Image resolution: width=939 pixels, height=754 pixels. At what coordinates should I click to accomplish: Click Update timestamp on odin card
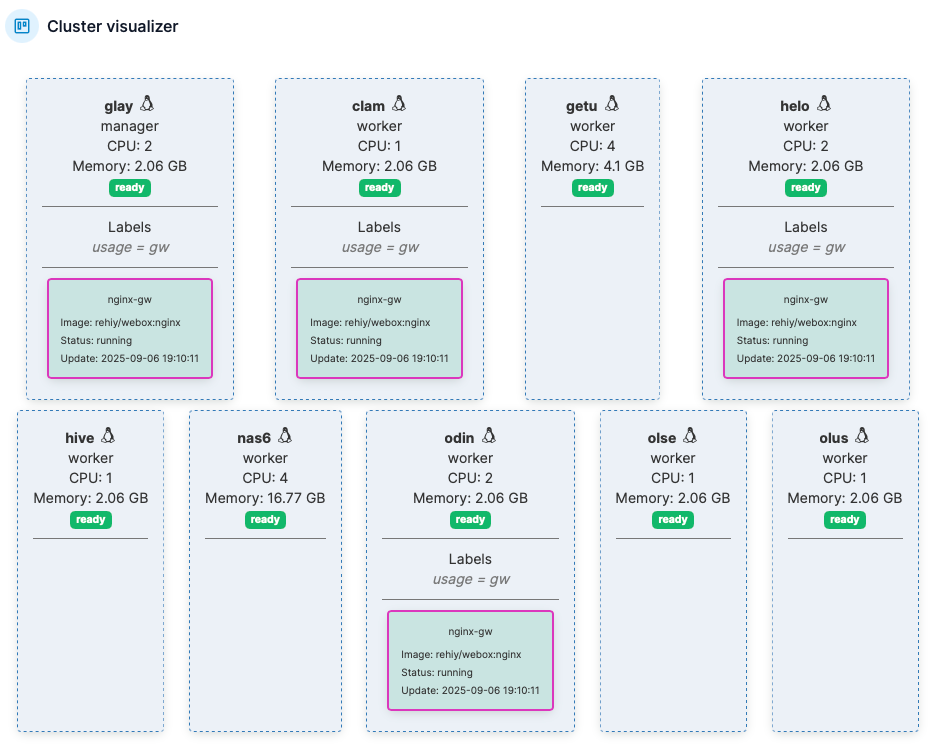(470, 690)
